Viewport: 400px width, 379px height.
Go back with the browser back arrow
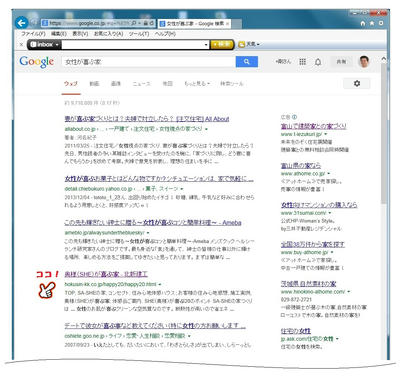click(22, 23)
